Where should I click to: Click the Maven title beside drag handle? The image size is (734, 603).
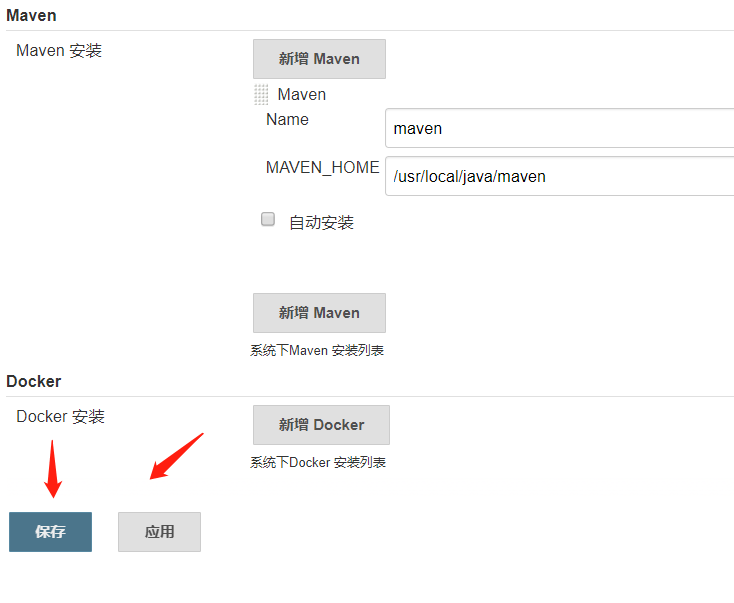(301, 95)
